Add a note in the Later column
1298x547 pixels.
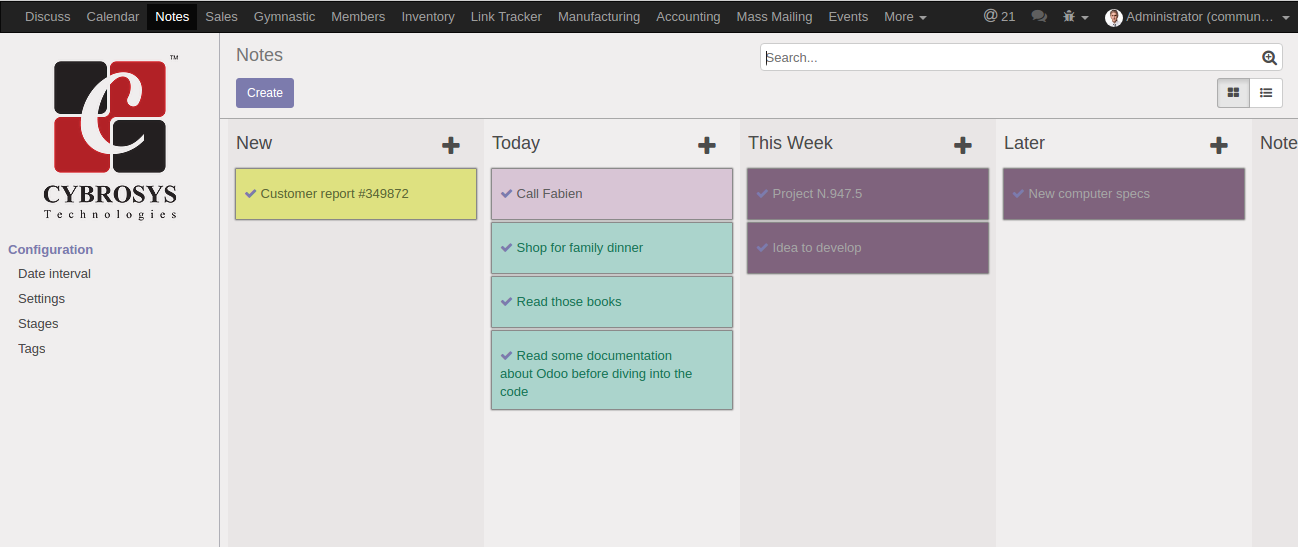1219,145
